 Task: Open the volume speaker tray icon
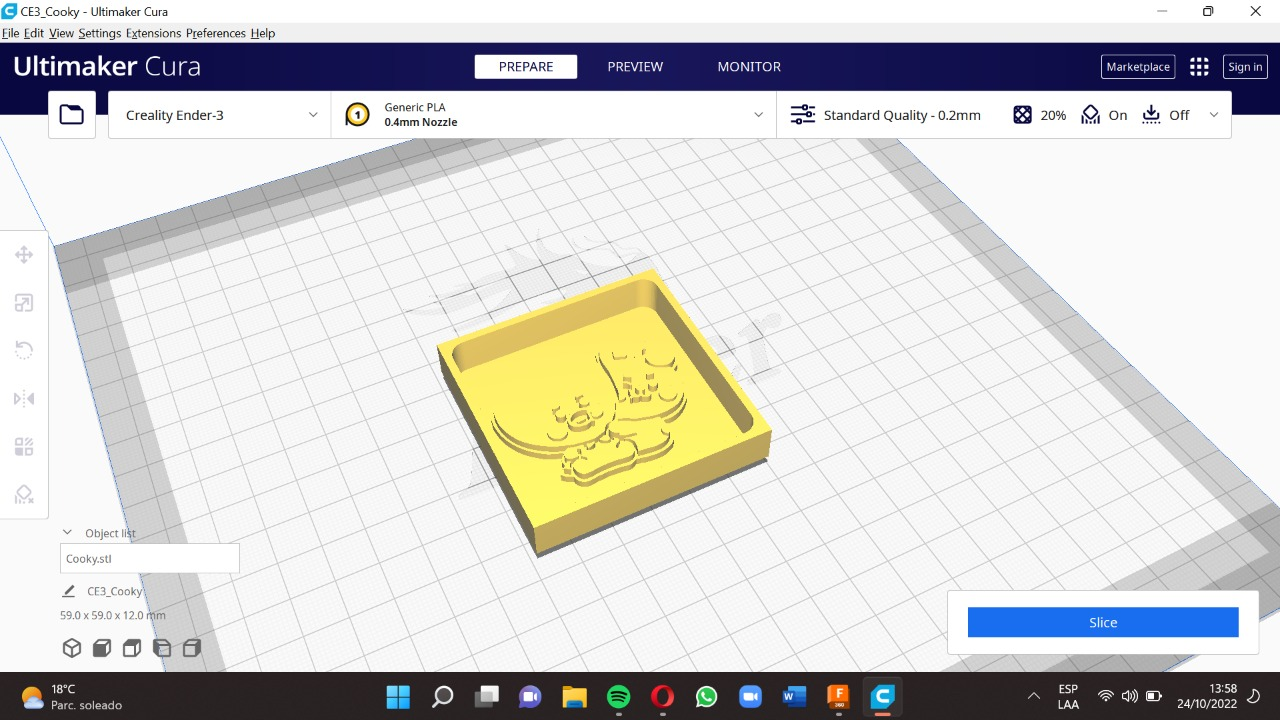click(x=1130, y=696)
